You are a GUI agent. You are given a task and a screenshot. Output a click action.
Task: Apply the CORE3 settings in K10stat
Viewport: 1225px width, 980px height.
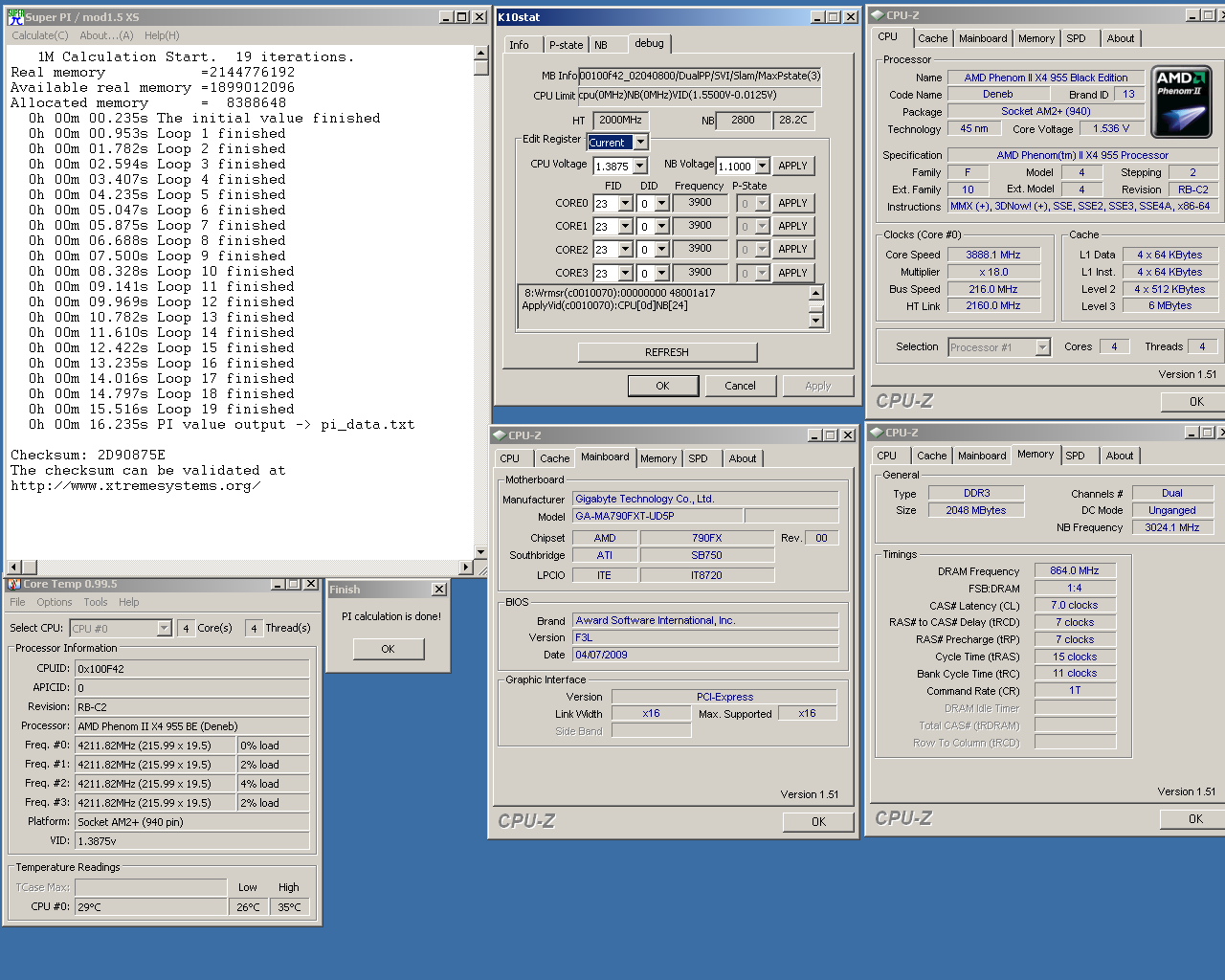pos(792,273)
